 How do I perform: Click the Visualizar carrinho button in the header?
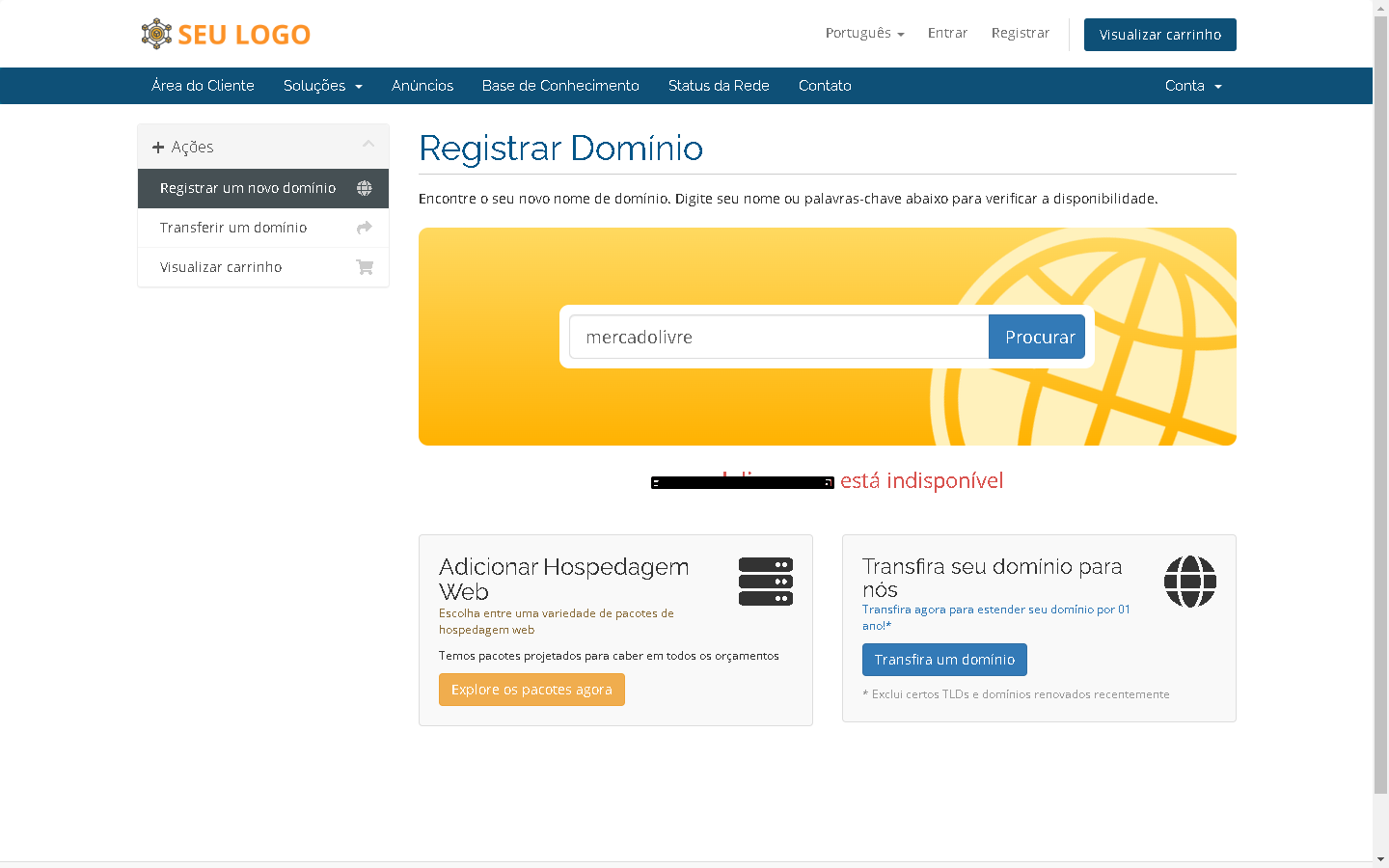click(1159, 35)
